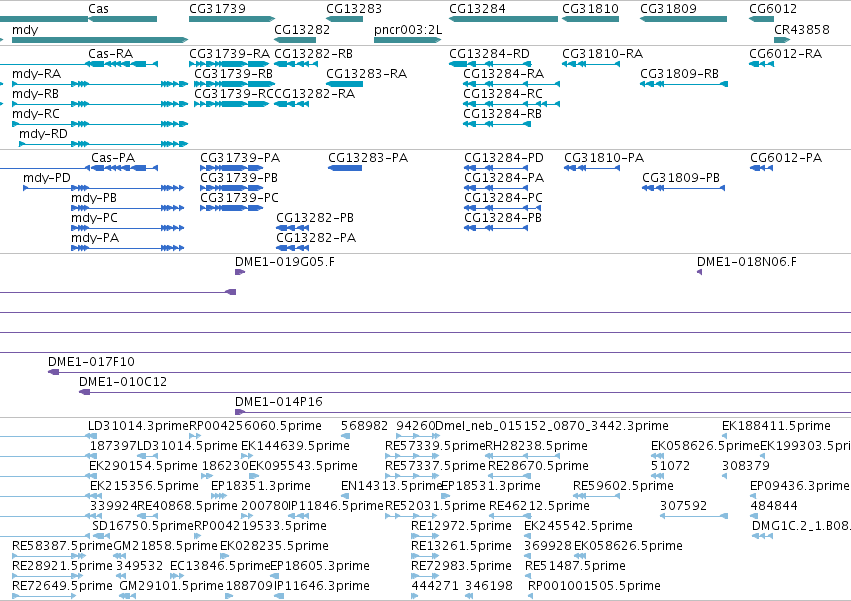Click the CG31810 gene label
This screenshot has height=601, width=851.
pos(590,9)
